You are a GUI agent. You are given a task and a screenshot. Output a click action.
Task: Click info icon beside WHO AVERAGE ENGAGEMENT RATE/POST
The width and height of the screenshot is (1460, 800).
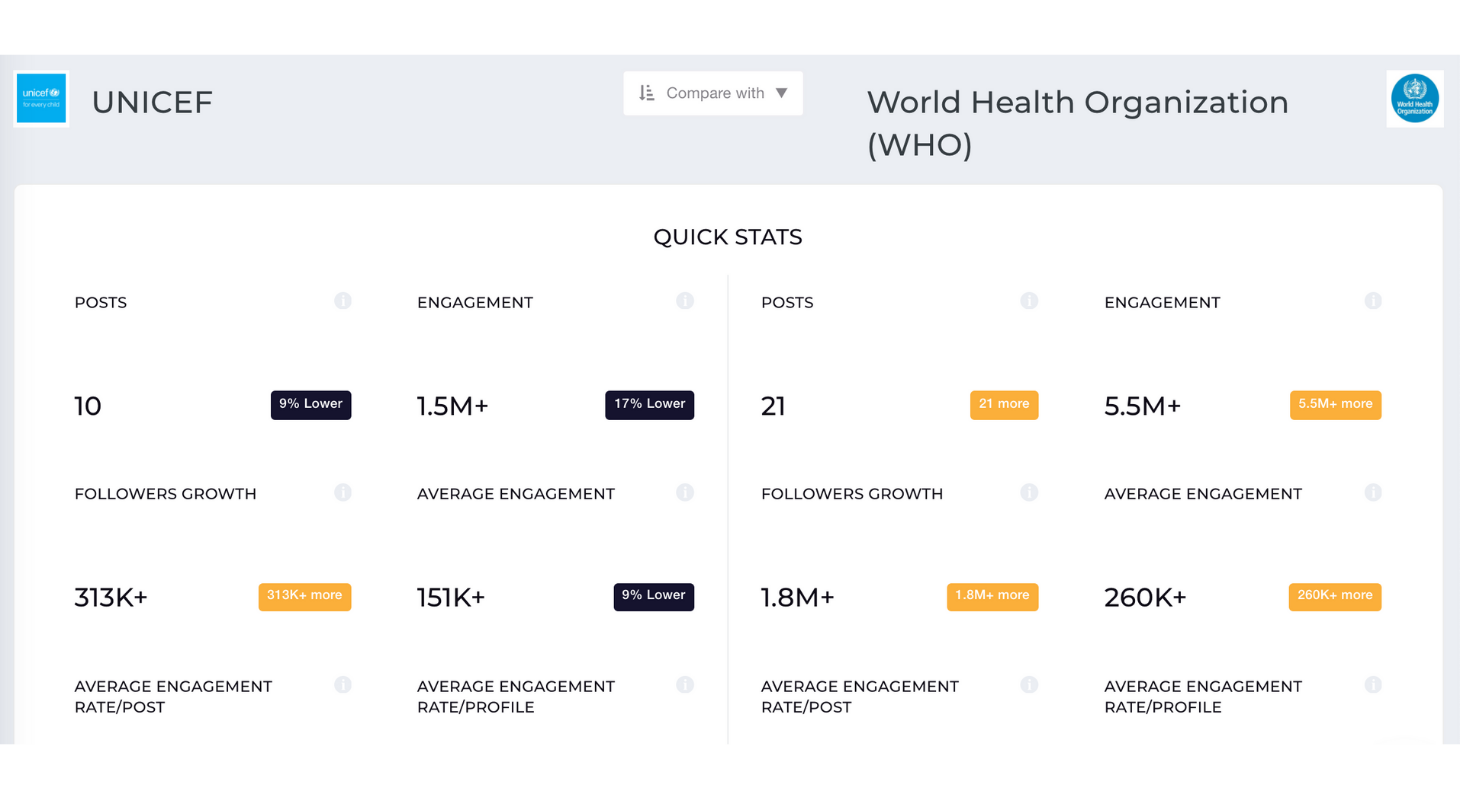1029,685
